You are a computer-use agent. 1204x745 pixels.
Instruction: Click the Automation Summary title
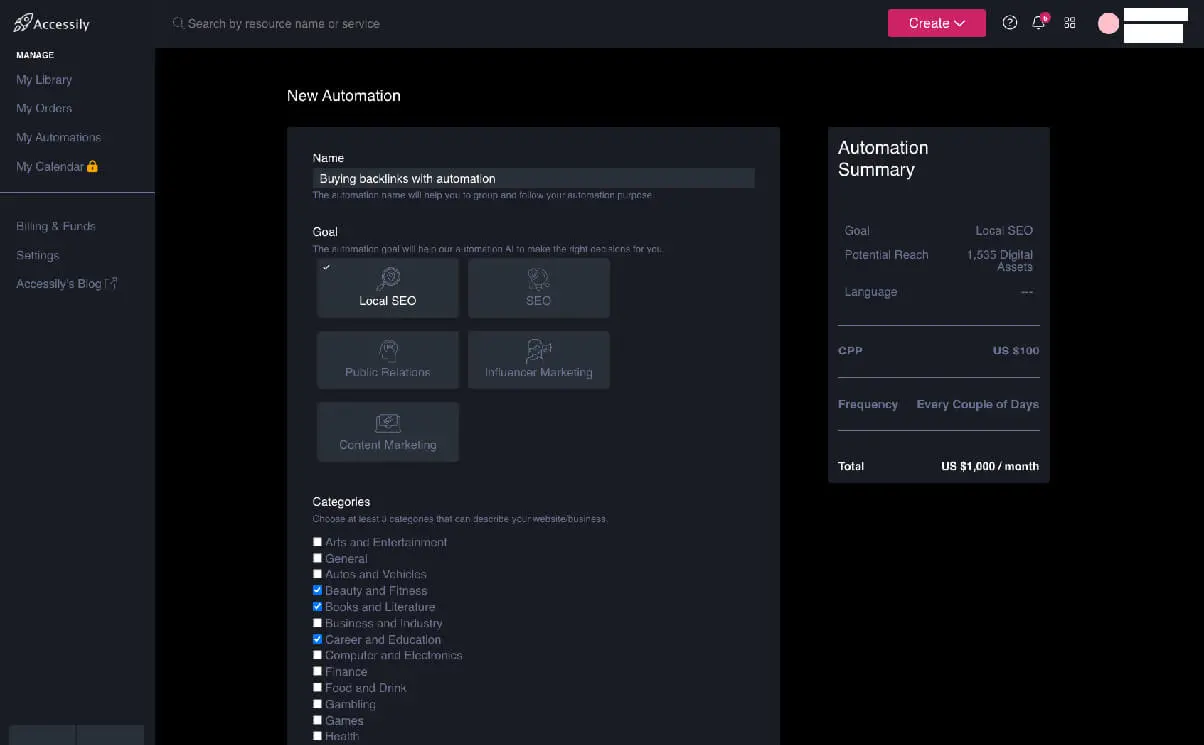[x=883, y=158]
